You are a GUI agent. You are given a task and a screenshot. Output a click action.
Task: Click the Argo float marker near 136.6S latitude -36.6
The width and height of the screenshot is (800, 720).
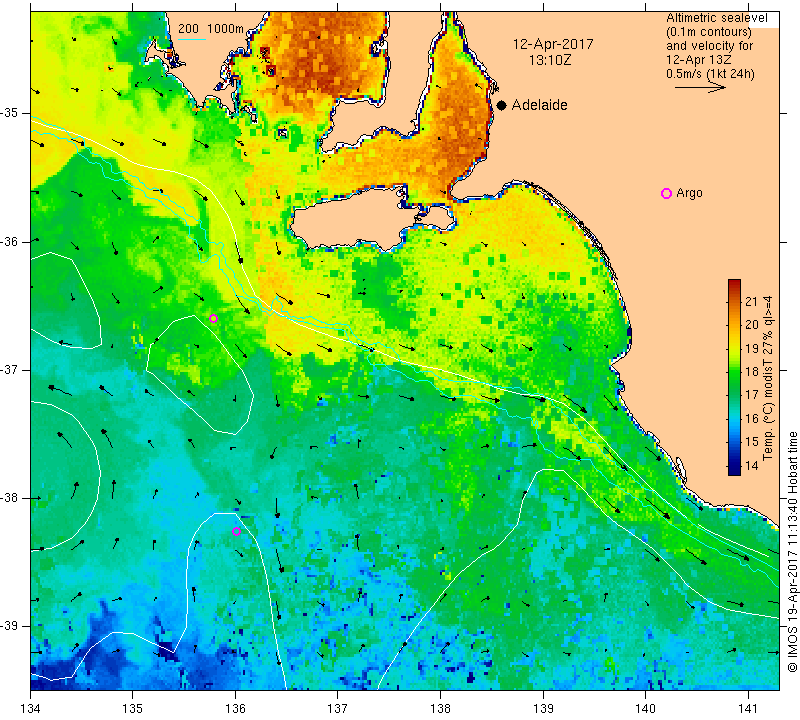pyautogui.click(x=213, y=319)
